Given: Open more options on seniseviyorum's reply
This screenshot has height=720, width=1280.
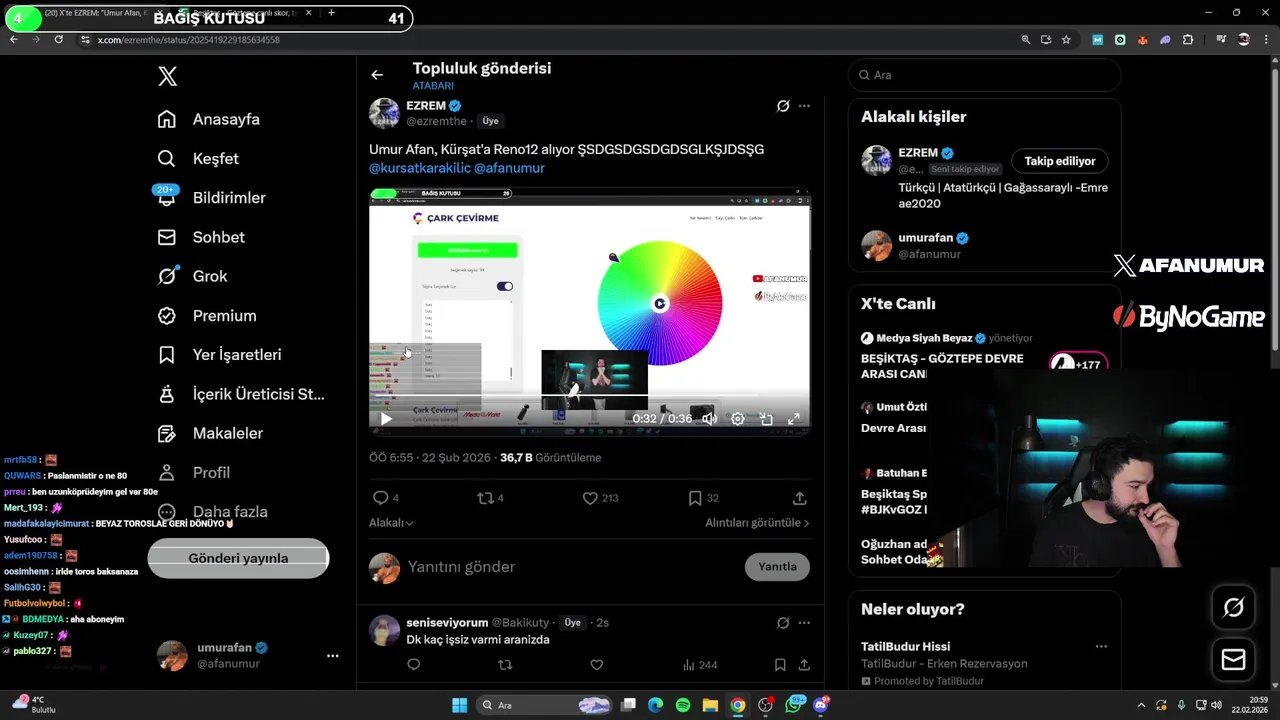Looking at the screenshot, I should tap(804, 623).
